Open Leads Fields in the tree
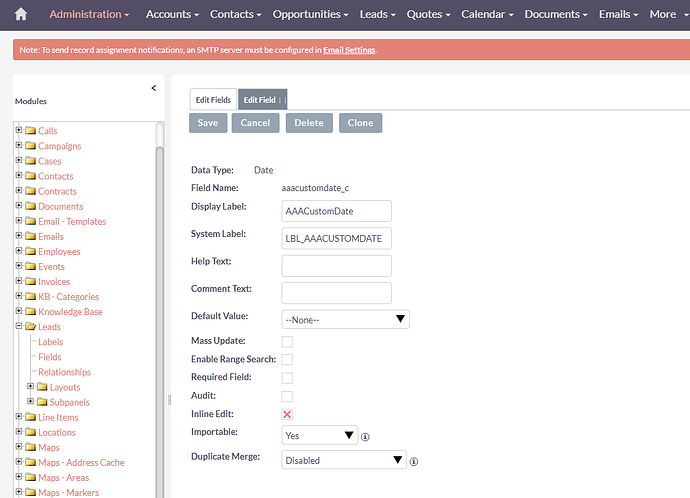Screen dimensions: 690x498 point(50,357)
